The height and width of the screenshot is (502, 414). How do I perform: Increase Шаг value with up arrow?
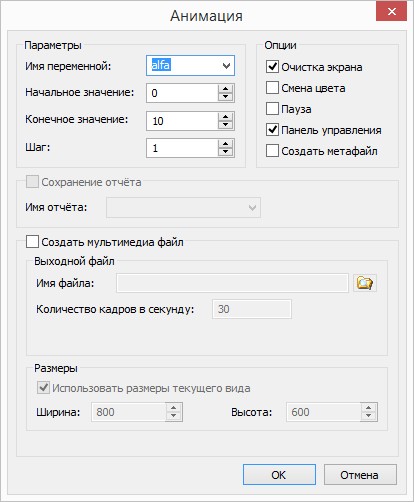point(226,144)
